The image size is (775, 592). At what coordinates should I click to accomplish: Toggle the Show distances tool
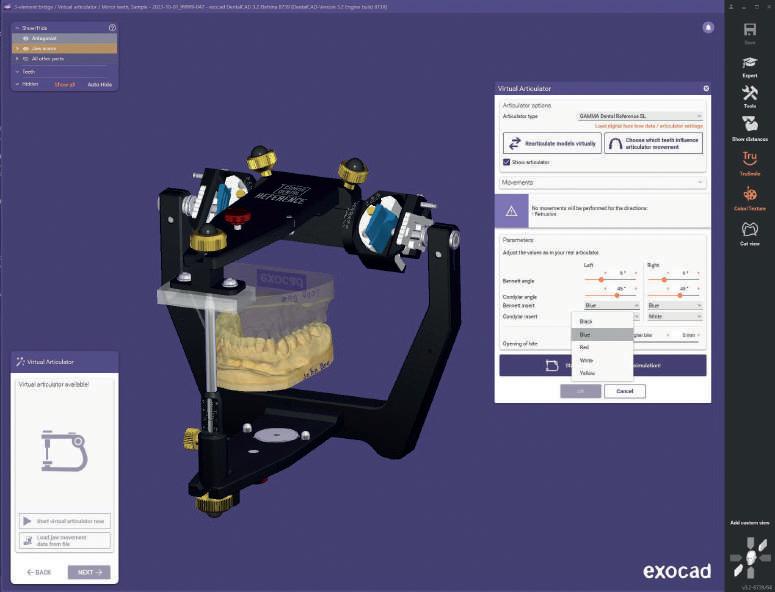[749, 124]
